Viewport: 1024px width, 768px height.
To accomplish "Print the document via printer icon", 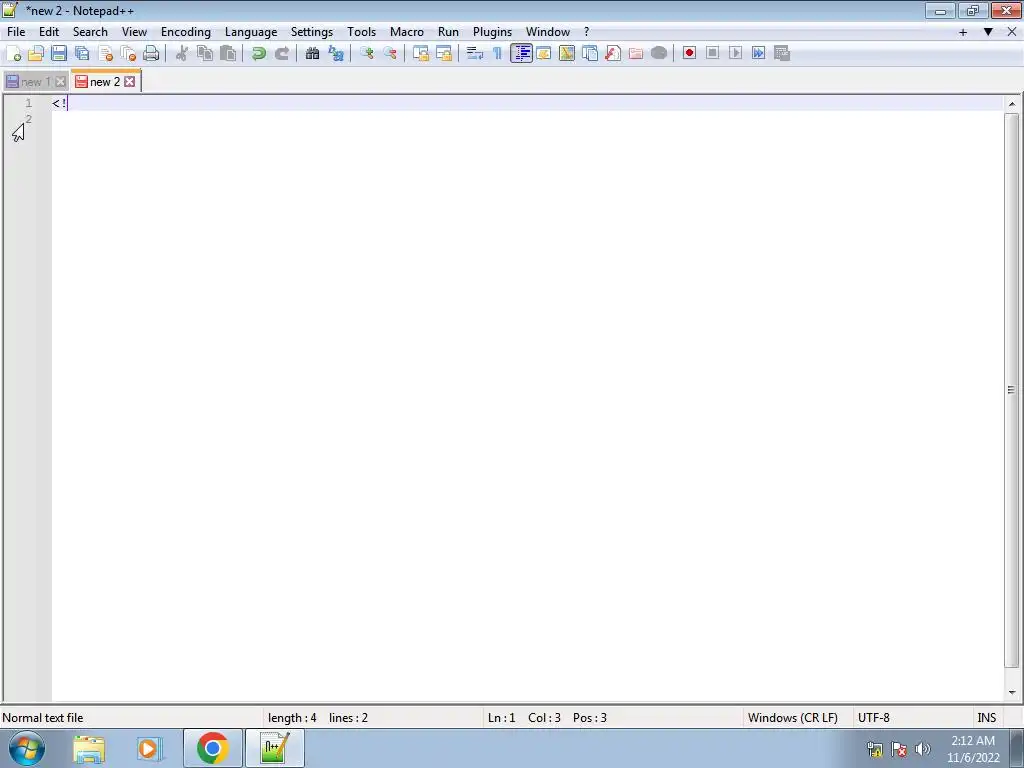I will pyautogui.click(x=151, y=54).
